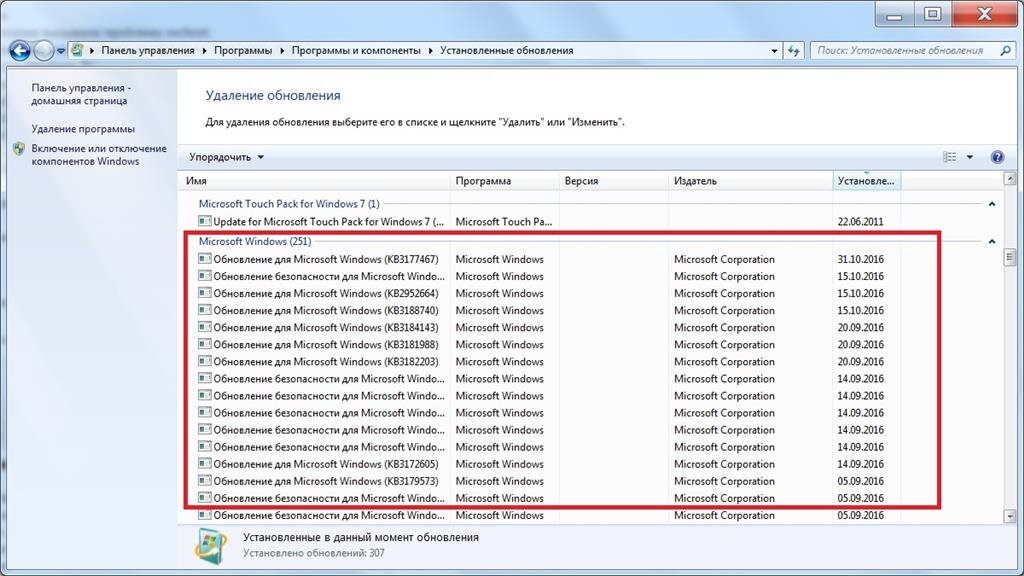Click icon of KB3184143 update row

[x=204, y=327]
